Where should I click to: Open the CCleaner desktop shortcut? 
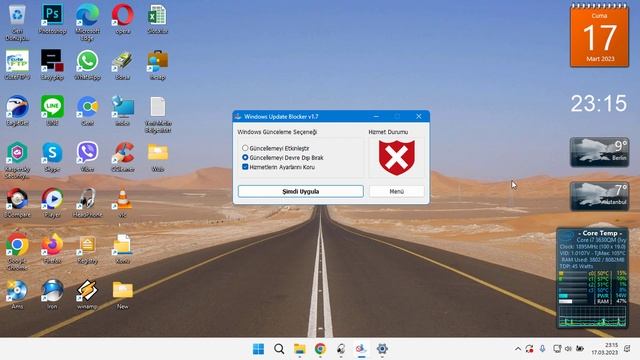pos(122,157)
